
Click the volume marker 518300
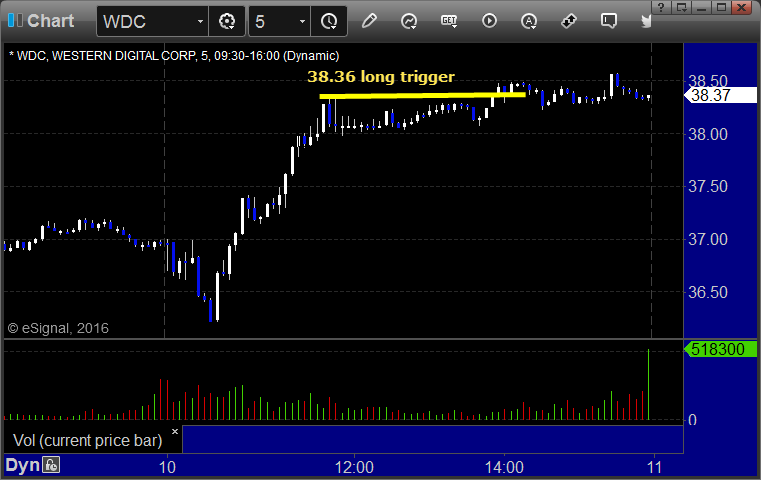(x=720, y=349)
